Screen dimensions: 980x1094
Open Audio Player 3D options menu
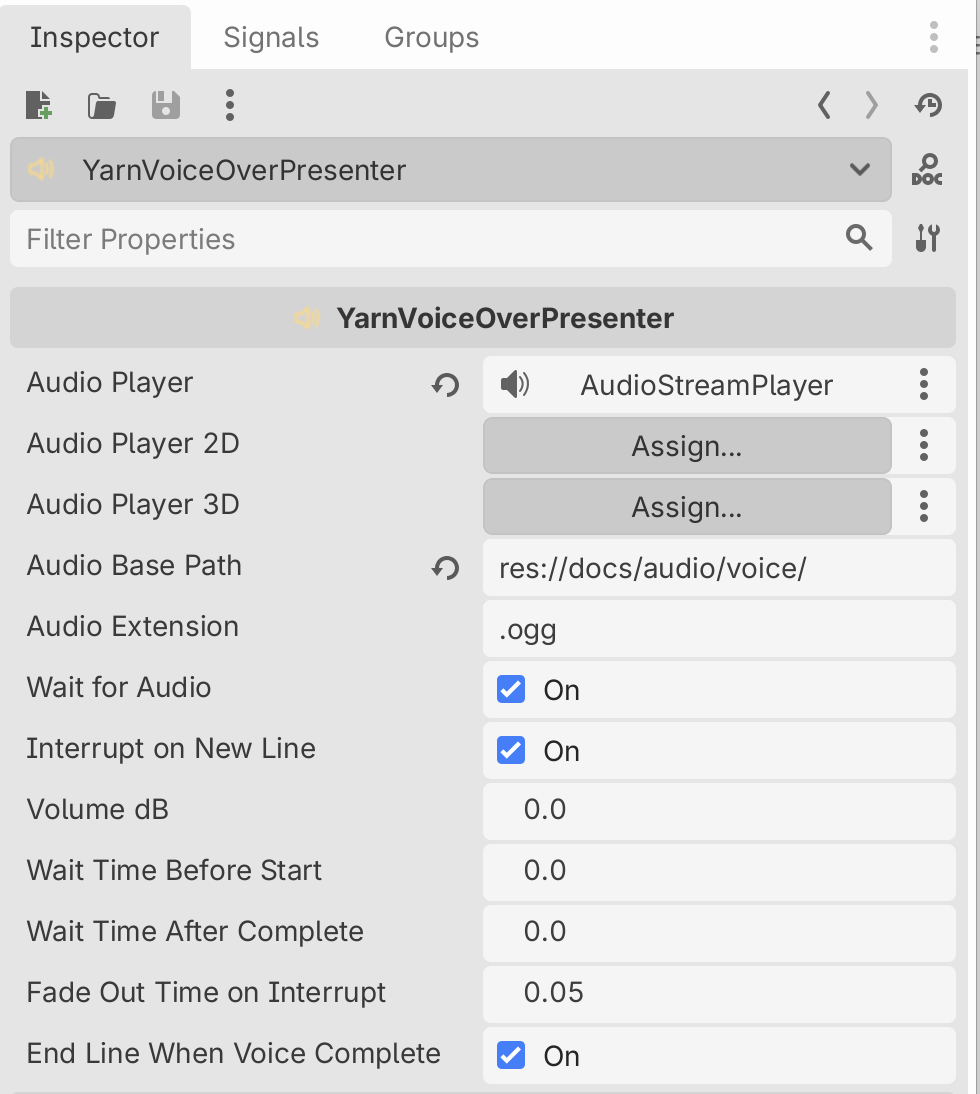point(924,506)
